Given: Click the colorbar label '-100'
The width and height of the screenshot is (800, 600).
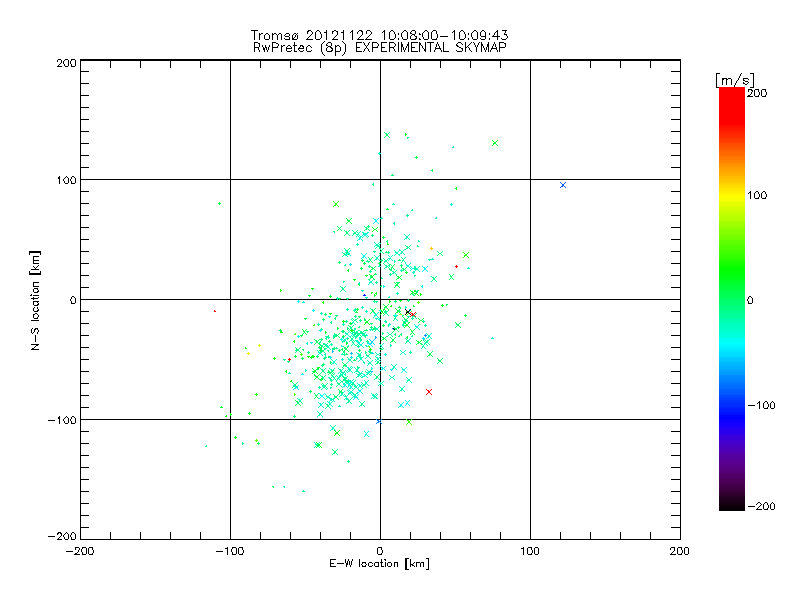Looking at the screenshot, I should click(761, 405).
